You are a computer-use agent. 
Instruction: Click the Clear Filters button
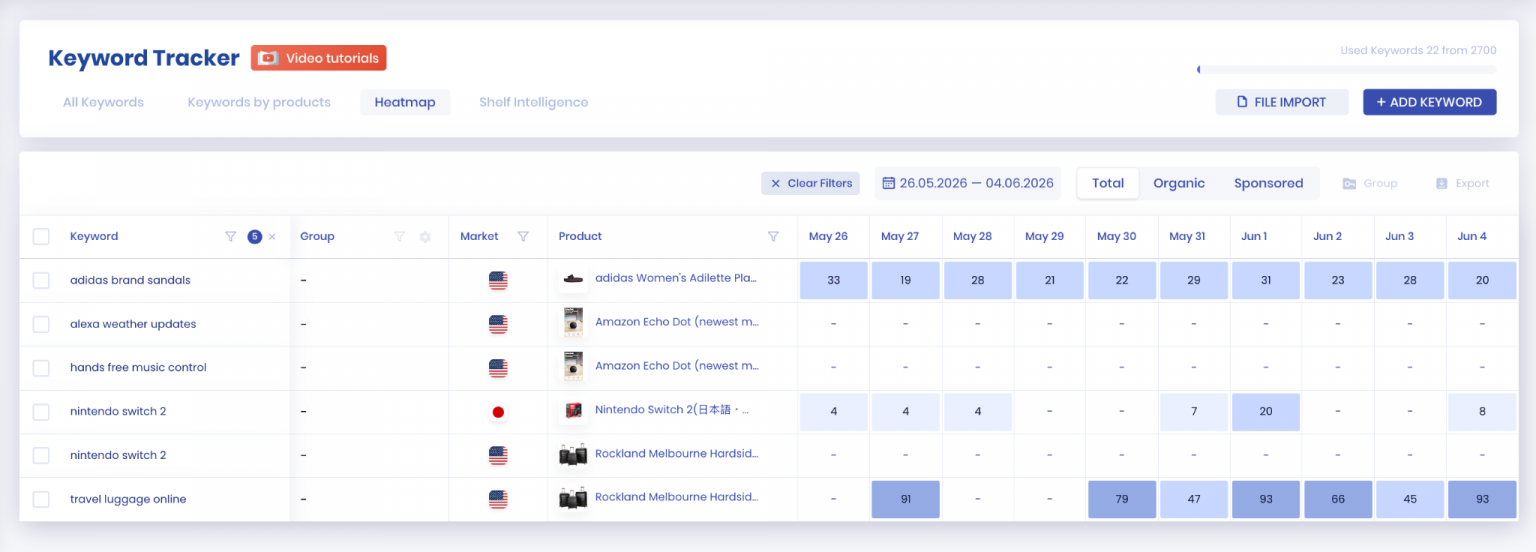coord(810,183)
